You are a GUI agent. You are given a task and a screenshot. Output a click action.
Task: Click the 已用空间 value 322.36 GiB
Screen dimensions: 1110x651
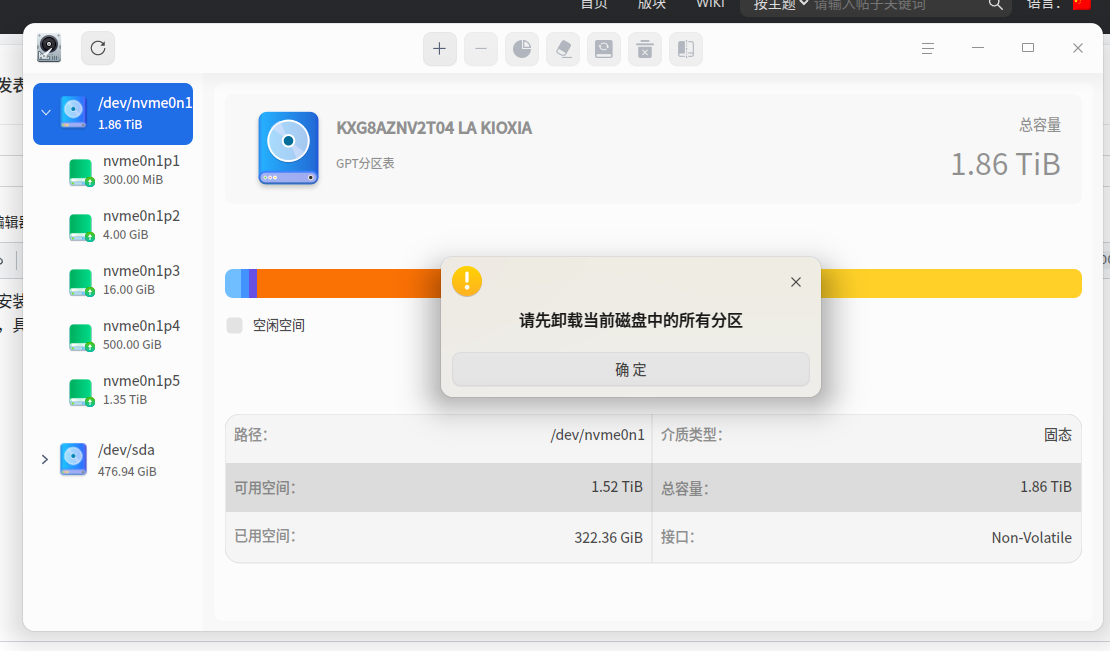pos(609,538)
